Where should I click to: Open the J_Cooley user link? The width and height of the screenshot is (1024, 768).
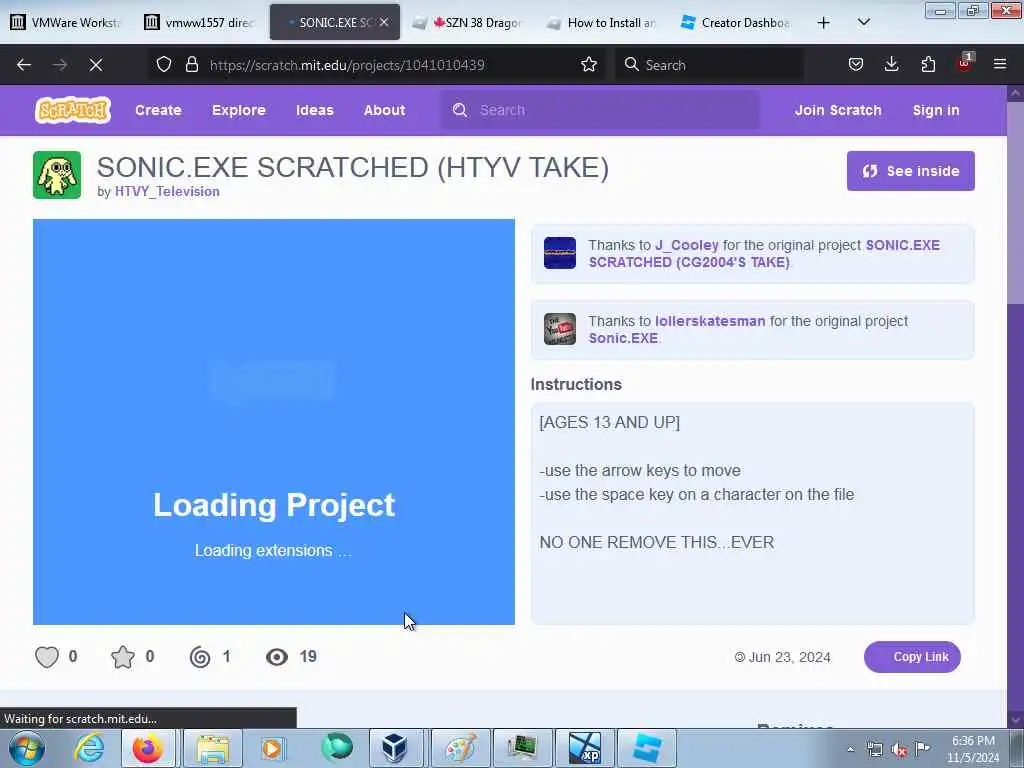(x=686, y=245)
